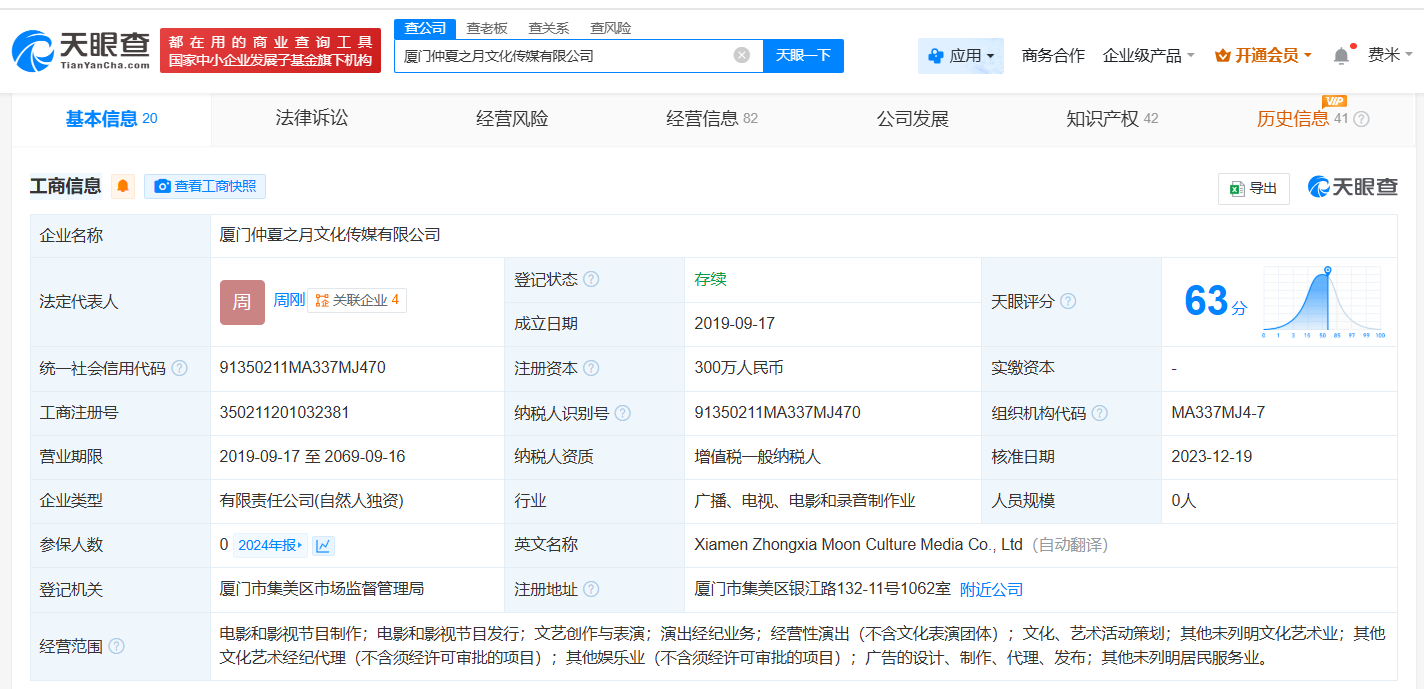Screen dimensions: 1424x689
Task: Open the notification bell in header
Action: pyautogui.click(x=1341, y=56)
